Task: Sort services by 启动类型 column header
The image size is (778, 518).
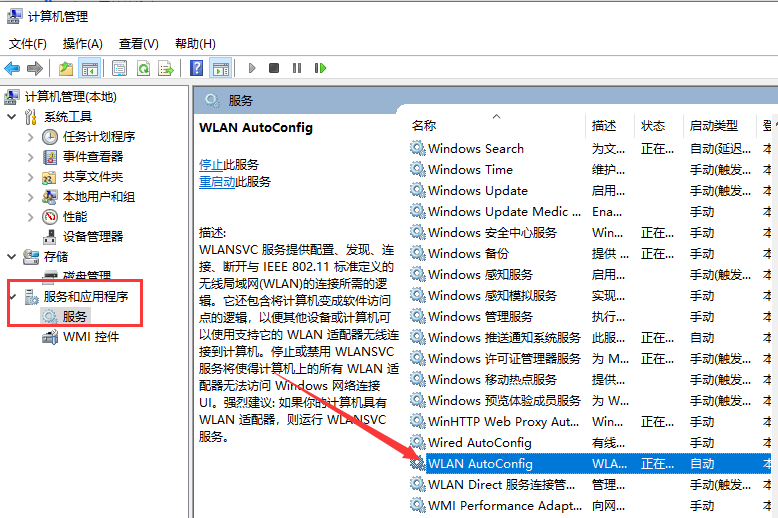Action: click(x=713, y=126)
